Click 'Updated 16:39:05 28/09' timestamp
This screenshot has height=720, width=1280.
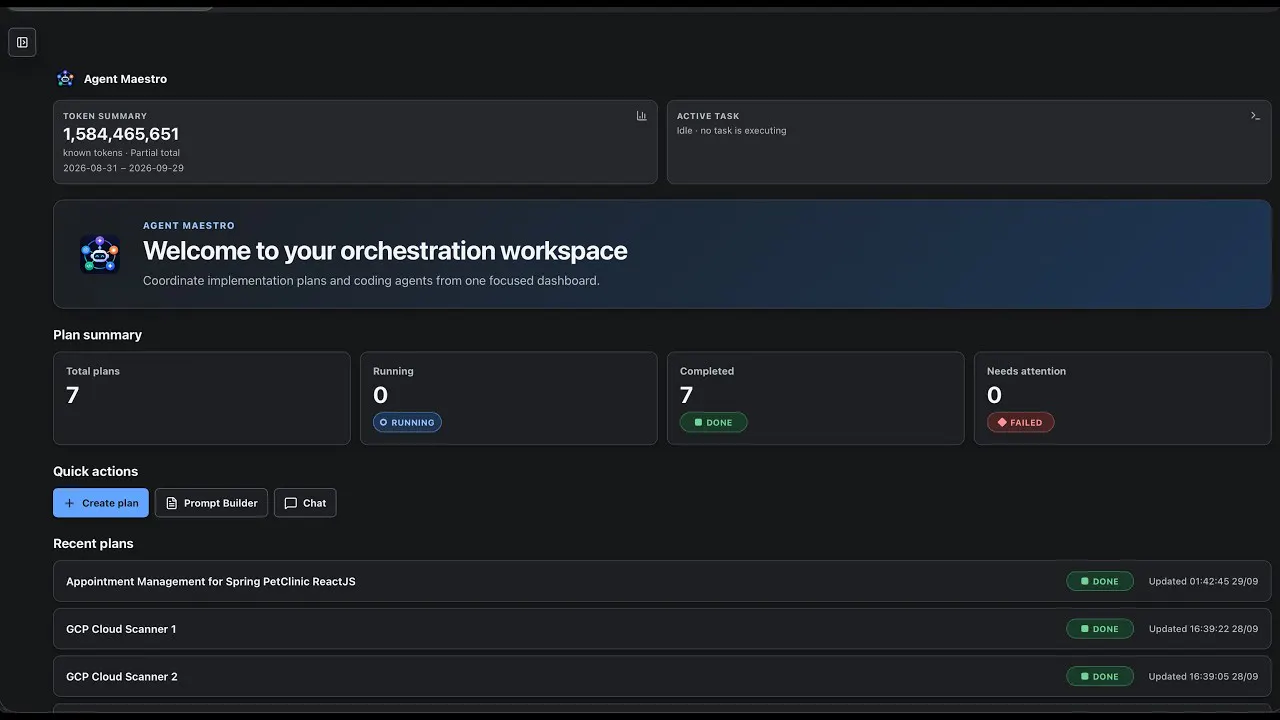(1203, 677)
